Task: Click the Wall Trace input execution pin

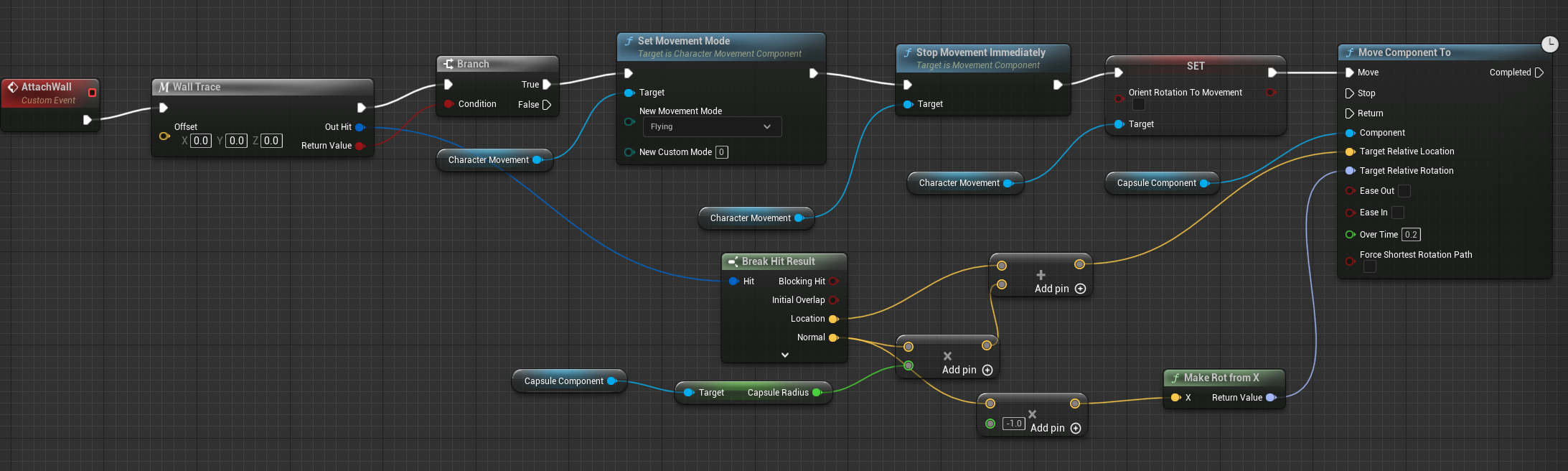Action: pyautogui.click(x=163, y=108)
